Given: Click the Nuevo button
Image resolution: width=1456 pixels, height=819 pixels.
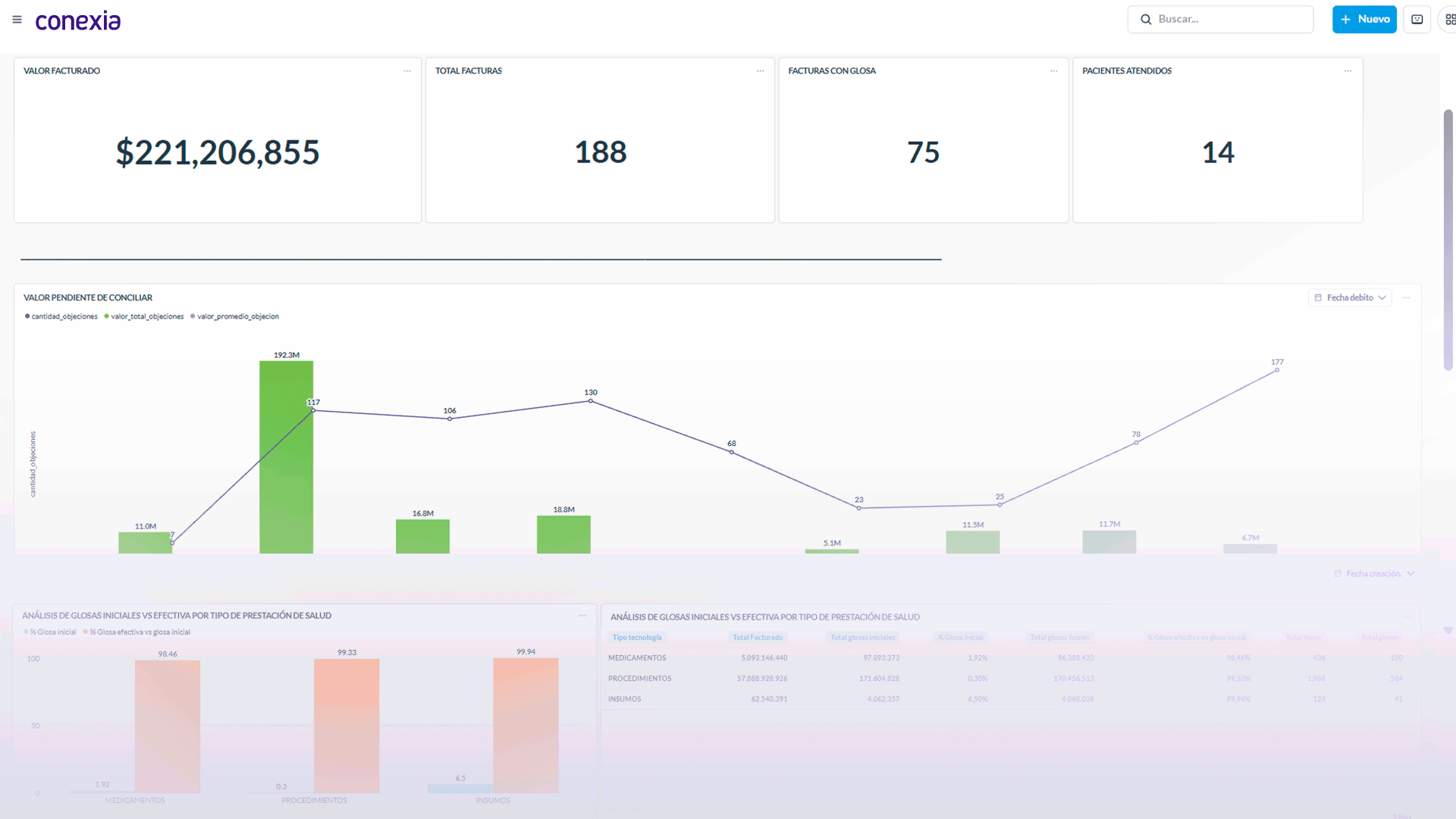Looking at the screenshot, I should 1364,20.
